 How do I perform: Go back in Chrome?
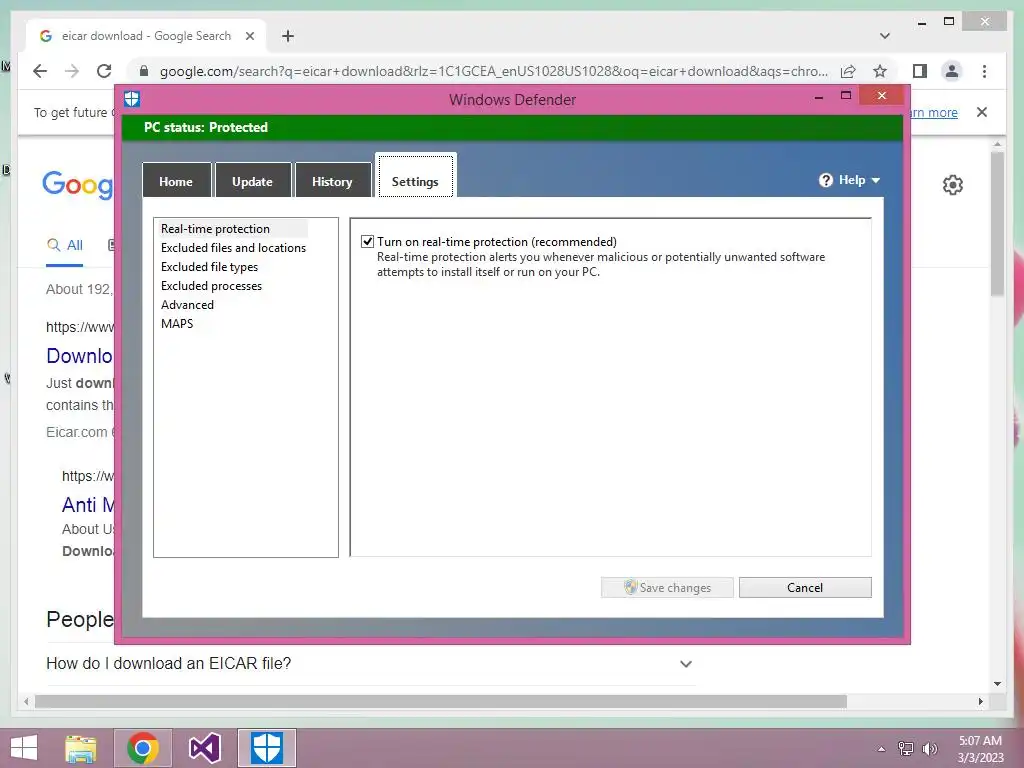40,71
